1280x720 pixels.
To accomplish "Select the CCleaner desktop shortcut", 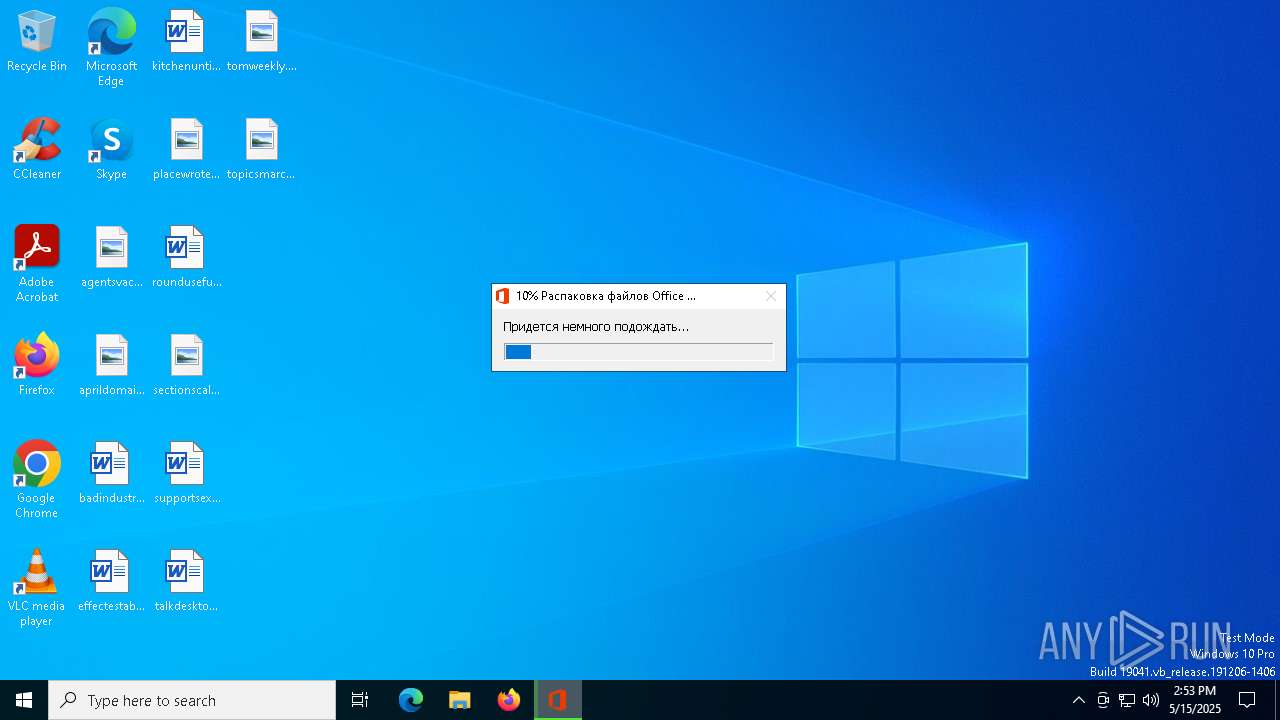I will (x=37, y=150).
